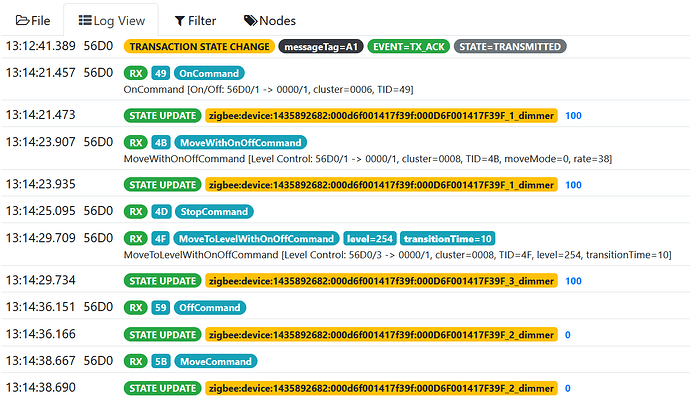Open the Nodes tab
The width and height of the screenshot is (690, 412).
[x=270, y=21]
